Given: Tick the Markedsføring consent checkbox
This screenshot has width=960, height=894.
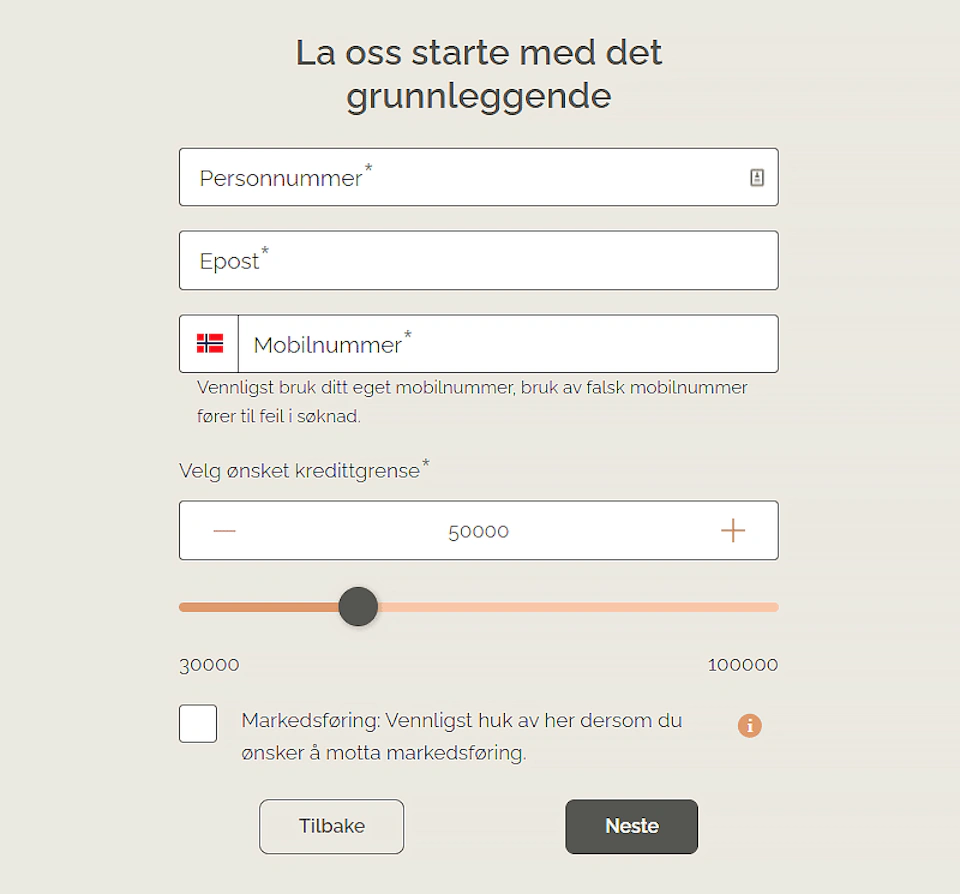Looking at the screenshot, I should (x=198, y=724).
